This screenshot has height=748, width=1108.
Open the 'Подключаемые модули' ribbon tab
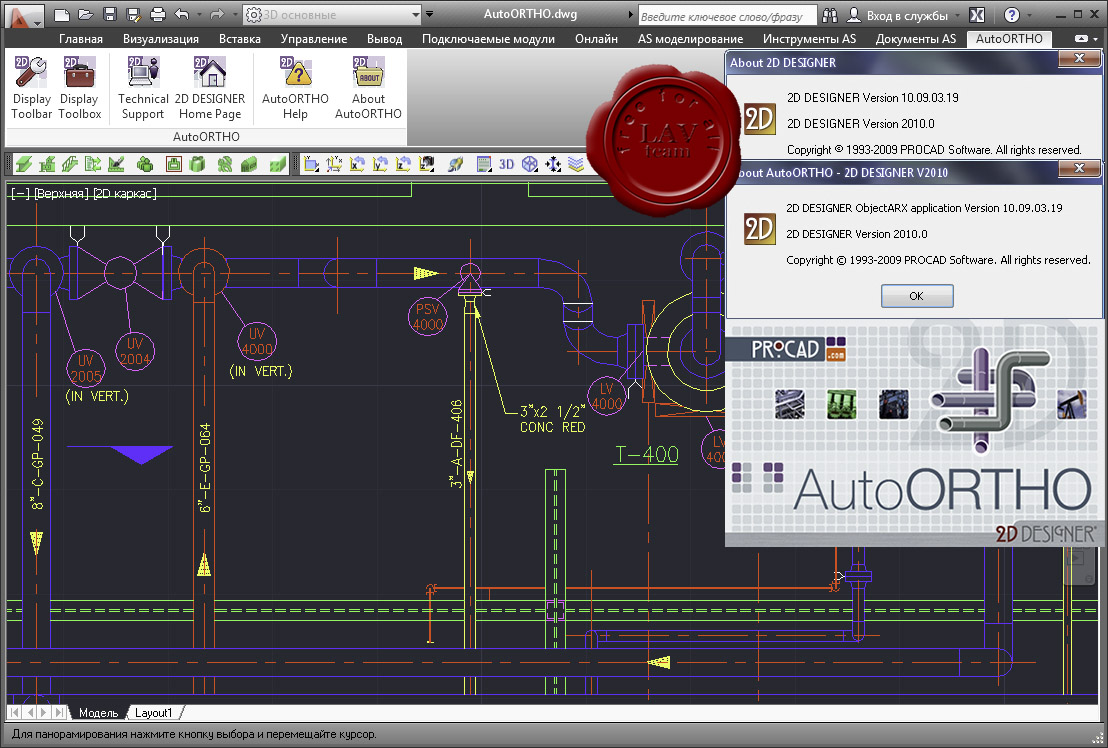tap(488, 39)
